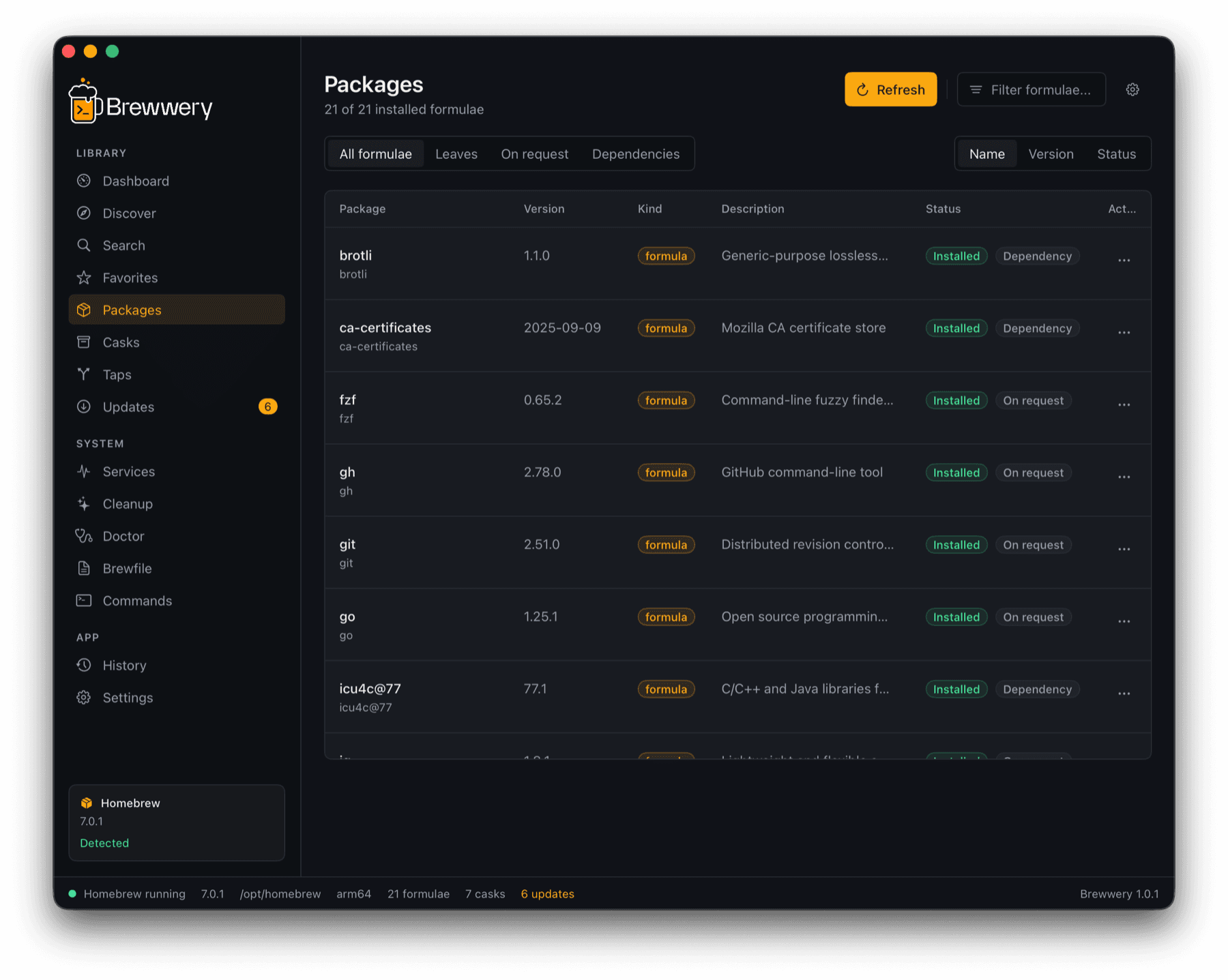Sort packages by Status
The image size is (1228, 980).
point(1116,154)
